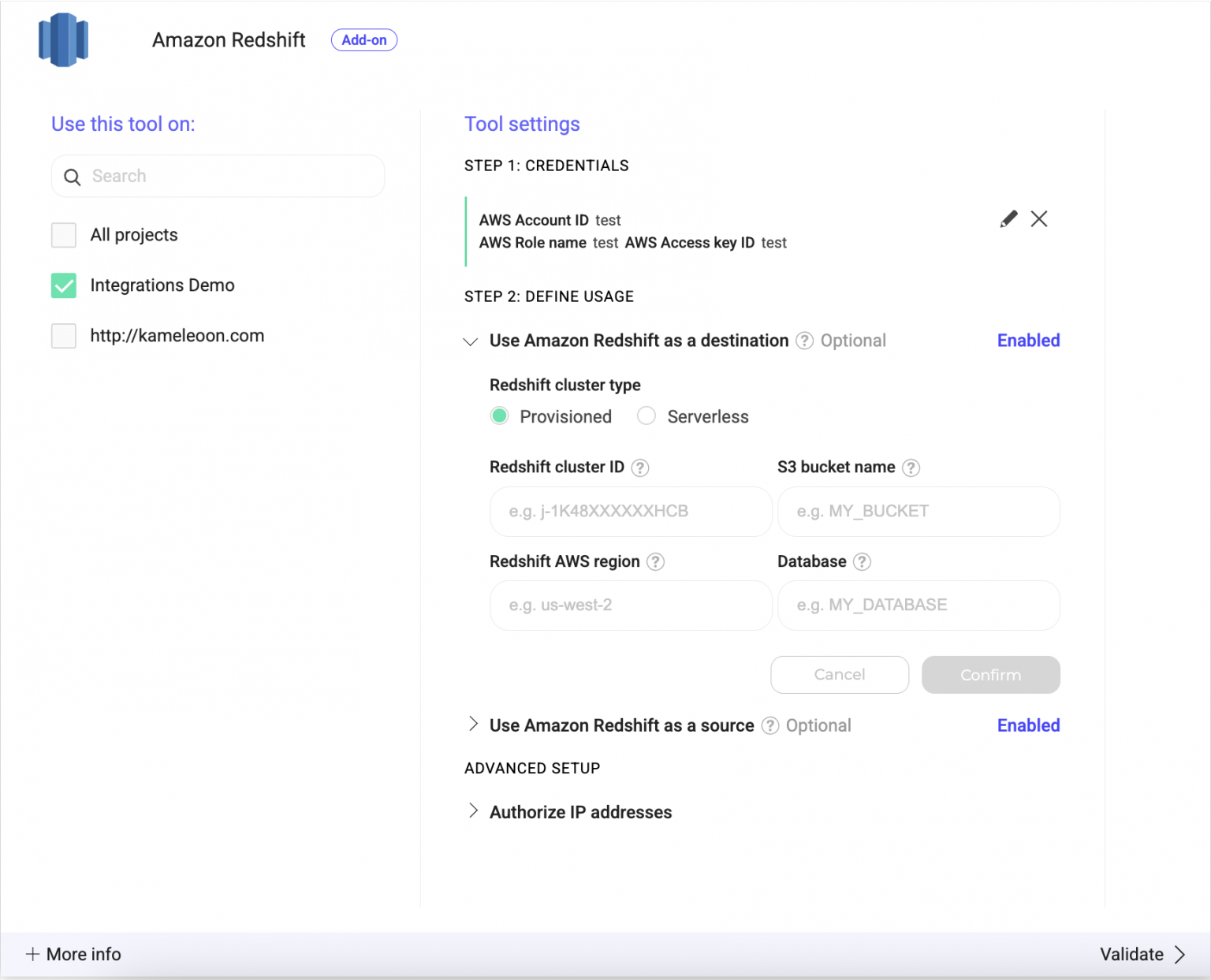Open help for Redshift as a destination

tap(804, 341)
